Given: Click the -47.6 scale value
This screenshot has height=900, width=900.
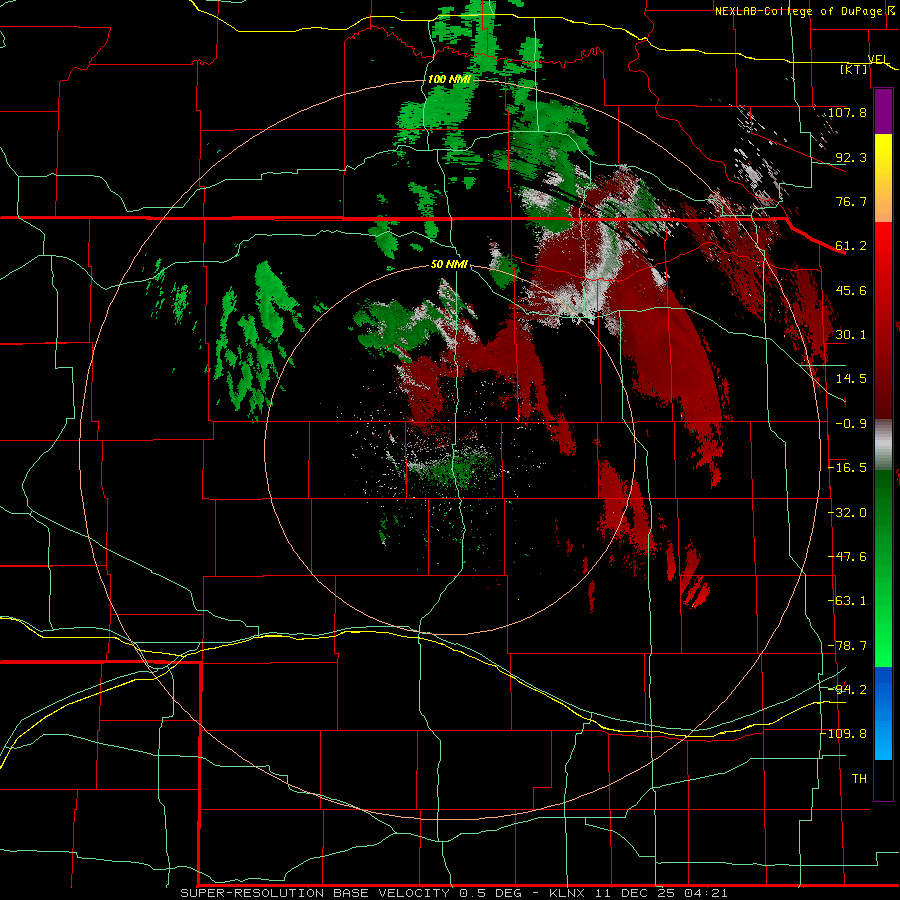Looking at the screenshot, I should click(848, 557).
